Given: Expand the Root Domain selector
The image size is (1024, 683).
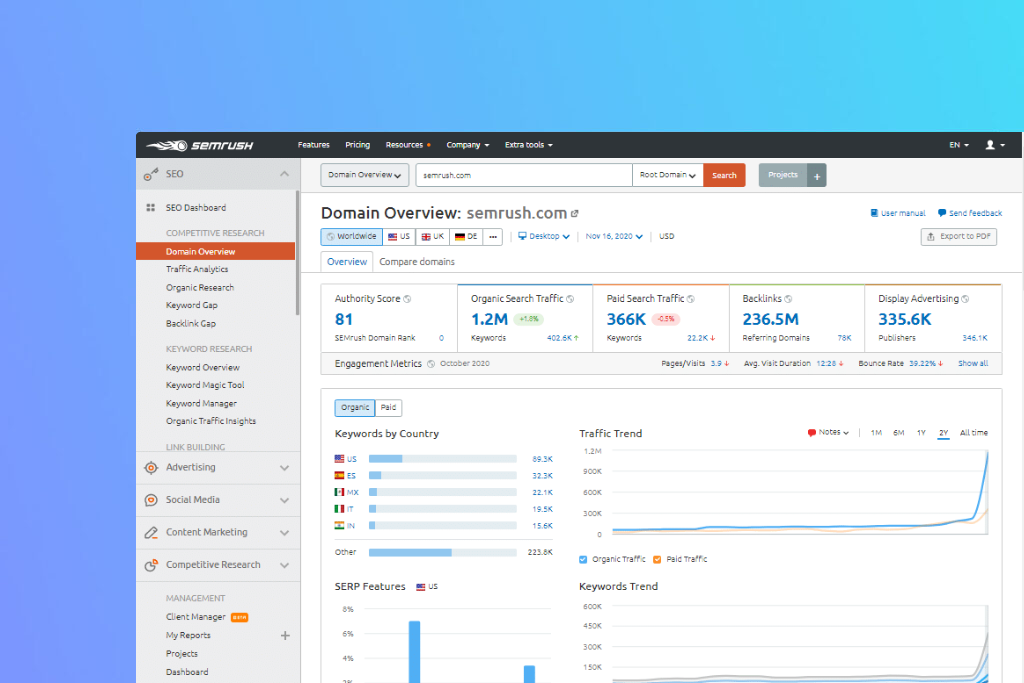Looking at the screenshot, I should [667, 175].
